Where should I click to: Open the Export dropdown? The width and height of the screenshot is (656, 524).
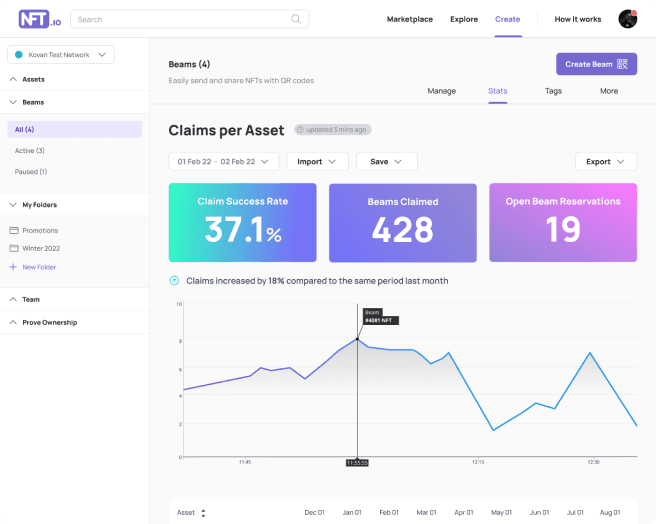click(x=605, y=161)
